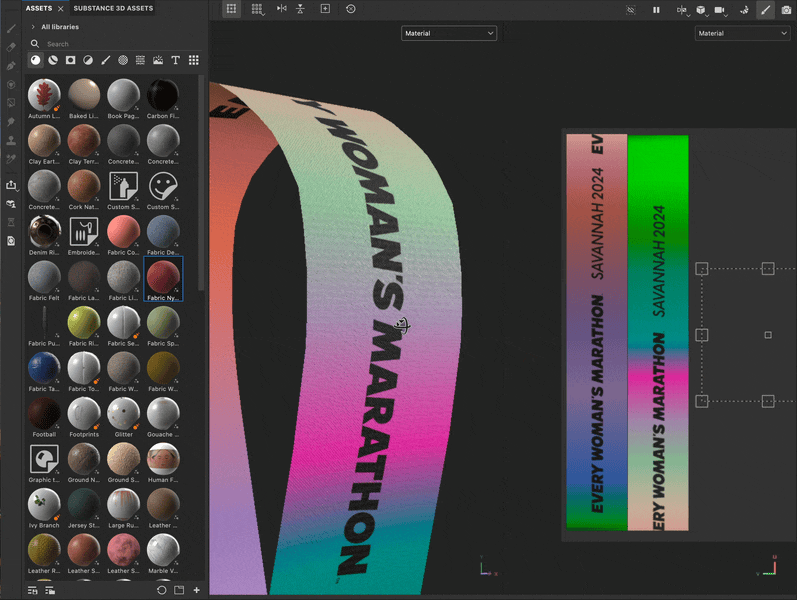Click the frame/center view icon

point(325,9)
